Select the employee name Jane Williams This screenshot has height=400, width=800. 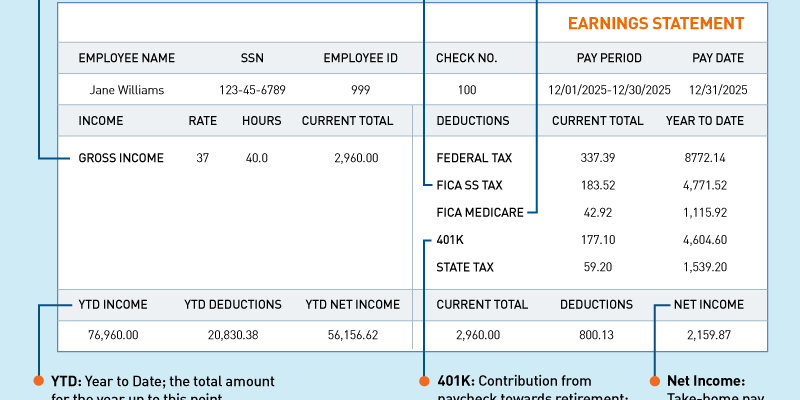pyautogui.click(x=126, y=90)
